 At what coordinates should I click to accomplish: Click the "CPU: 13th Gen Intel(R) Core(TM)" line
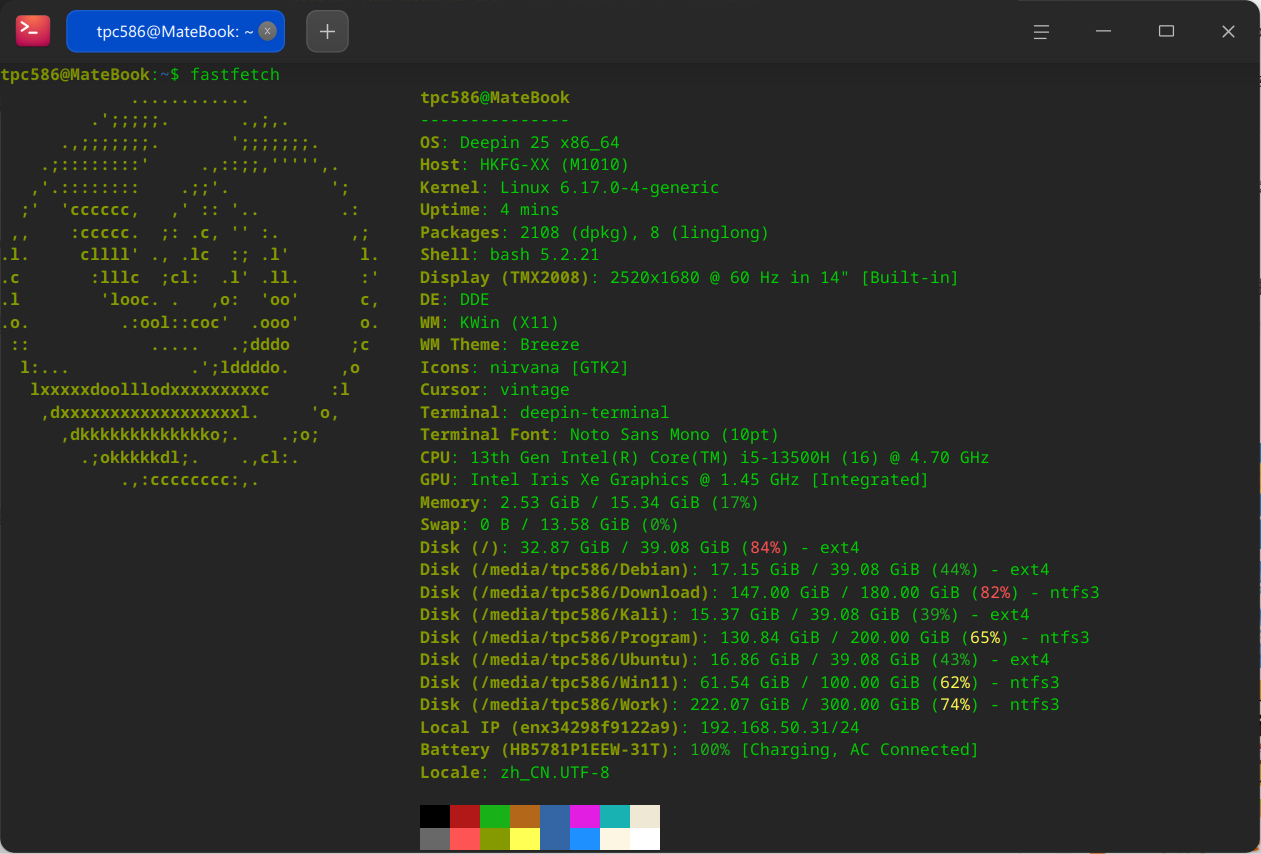tap(704, 457)
